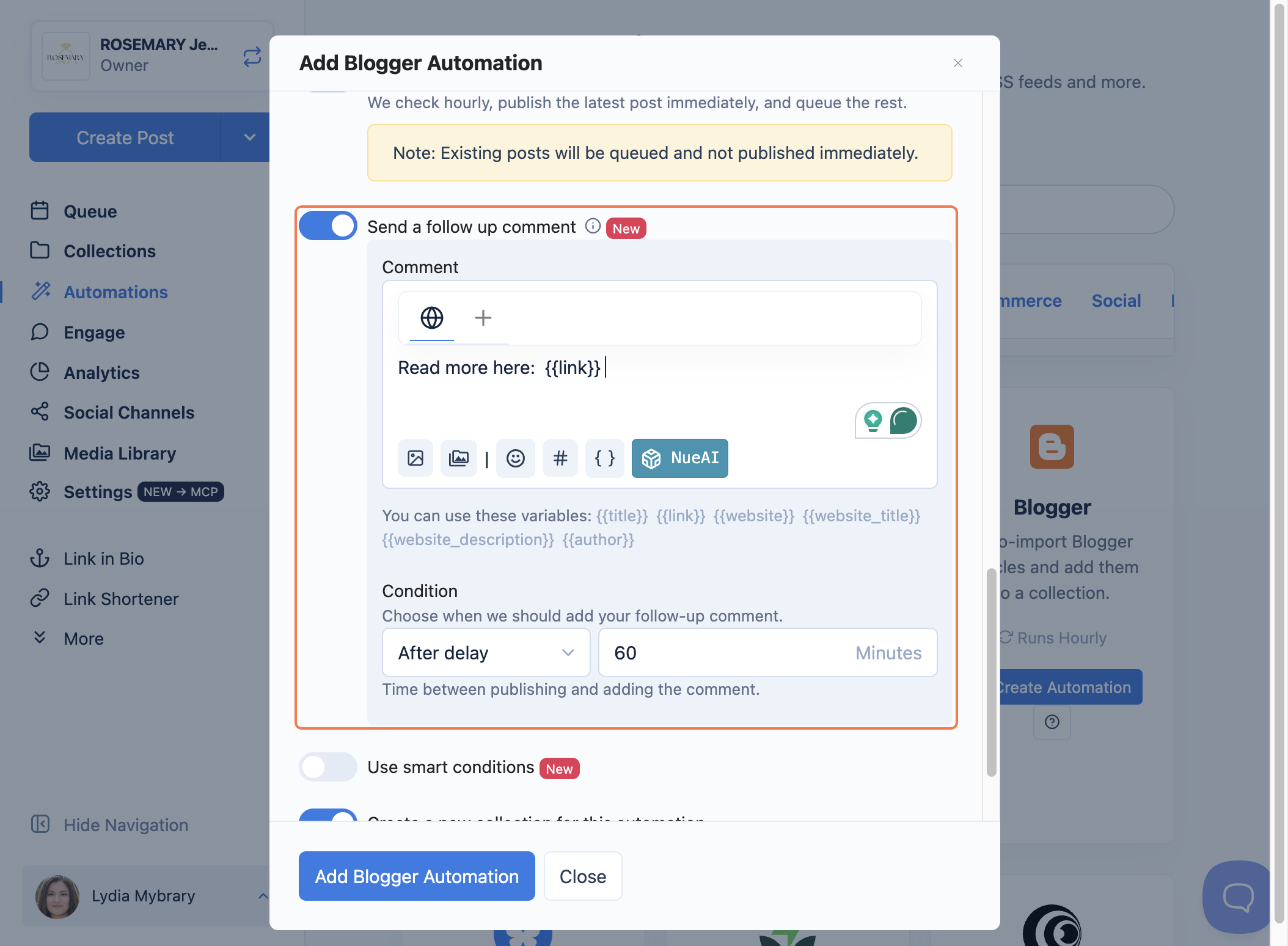
Task: Click the NEW → MCP badge next to Settings
Action: (x=181, y=491)
